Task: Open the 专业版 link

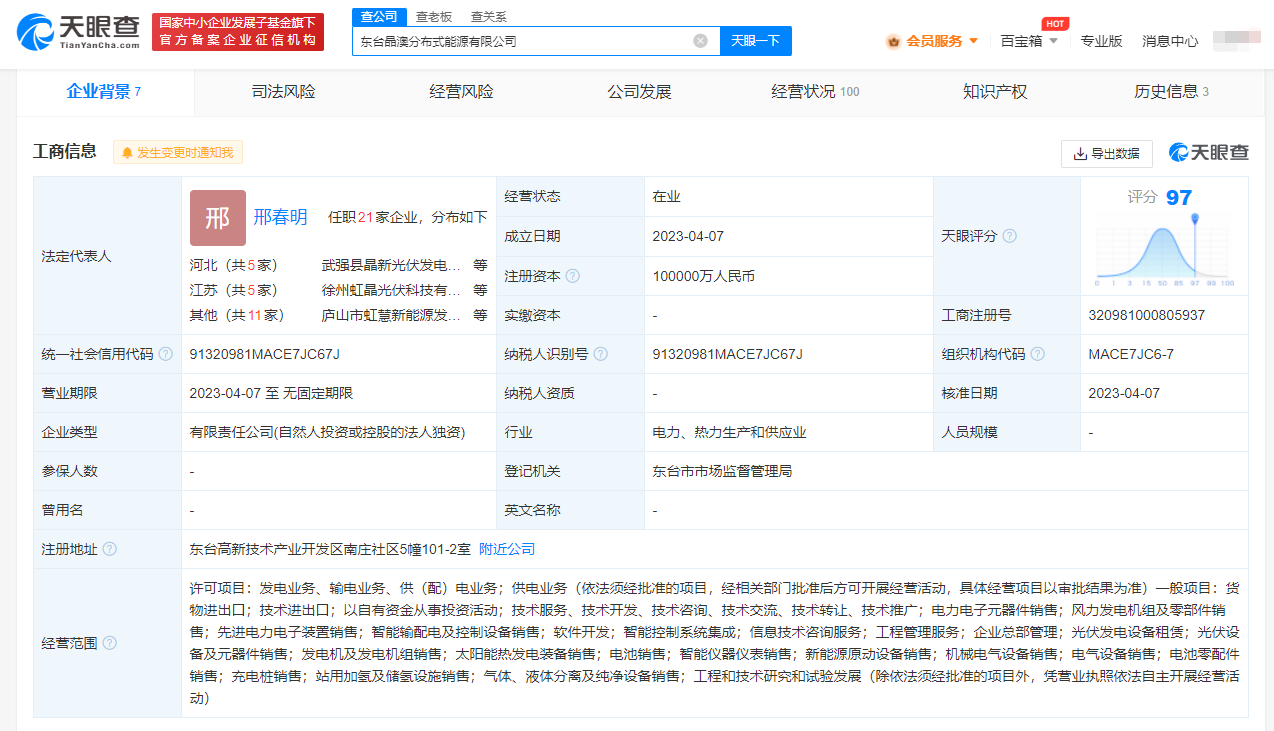Action: tap(1101, 41)
